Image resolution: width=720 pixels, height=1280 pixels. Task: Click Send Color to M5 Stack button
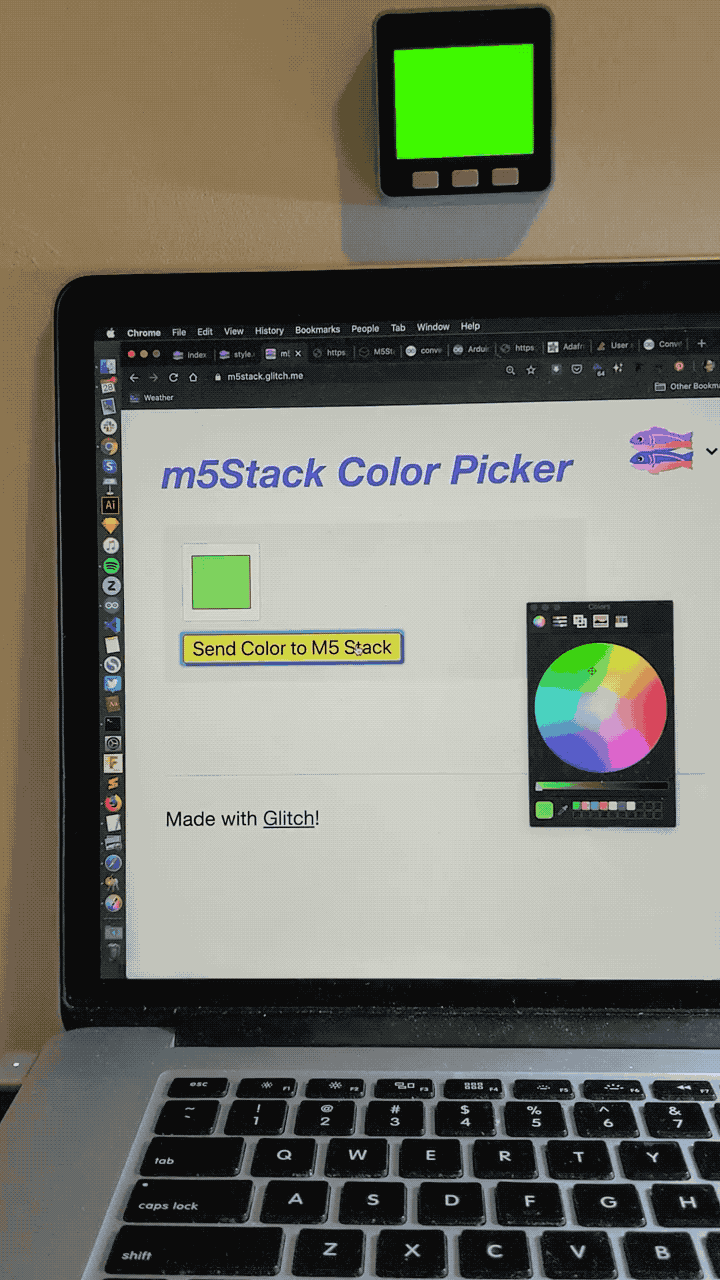[x=292, y=648]
